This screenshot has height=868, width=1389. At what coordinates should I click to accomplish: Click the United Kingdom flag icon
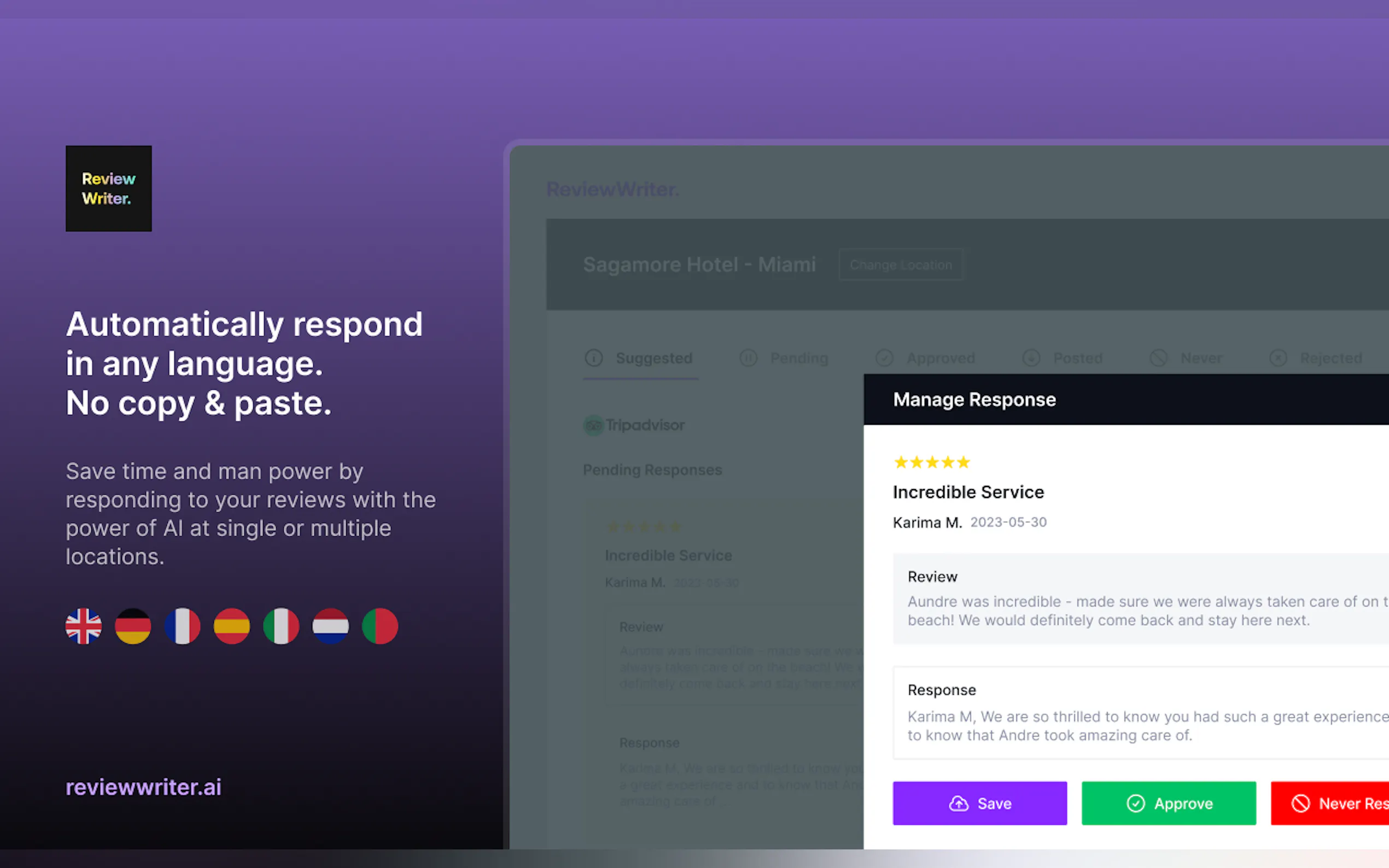pos(84,626)
